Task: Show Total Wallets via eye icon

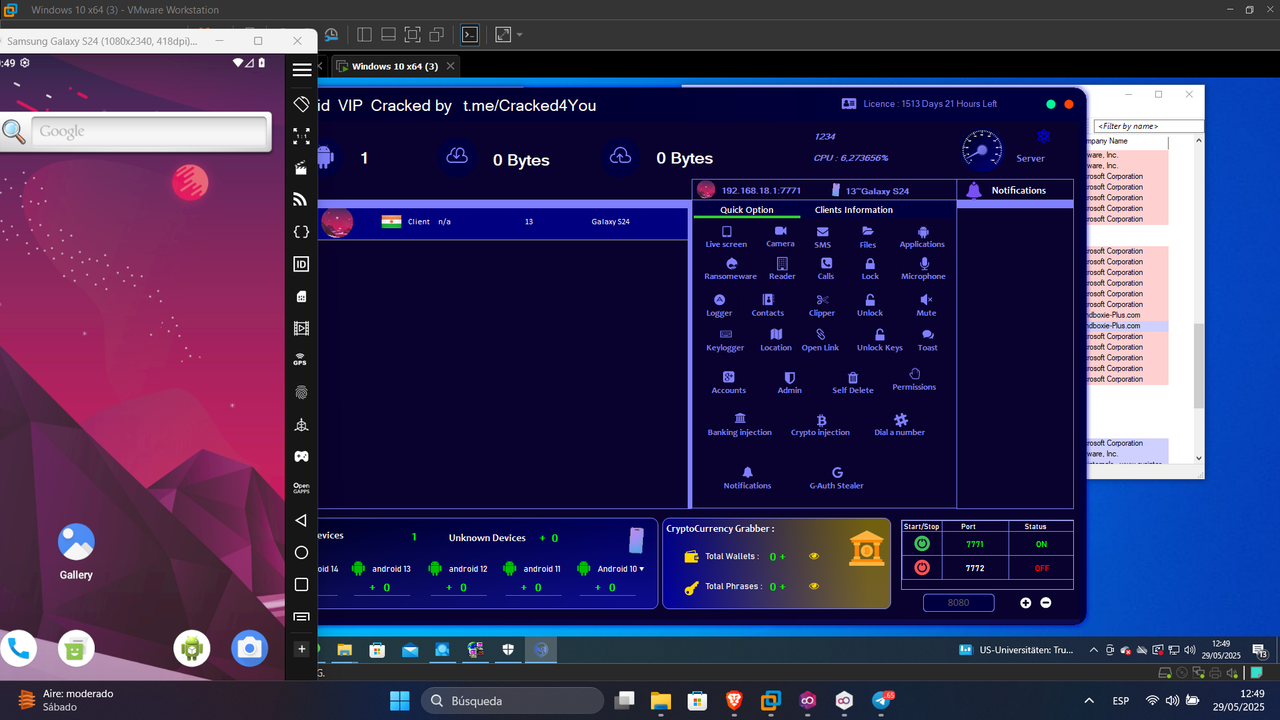Action: click(x=814, y=556)
